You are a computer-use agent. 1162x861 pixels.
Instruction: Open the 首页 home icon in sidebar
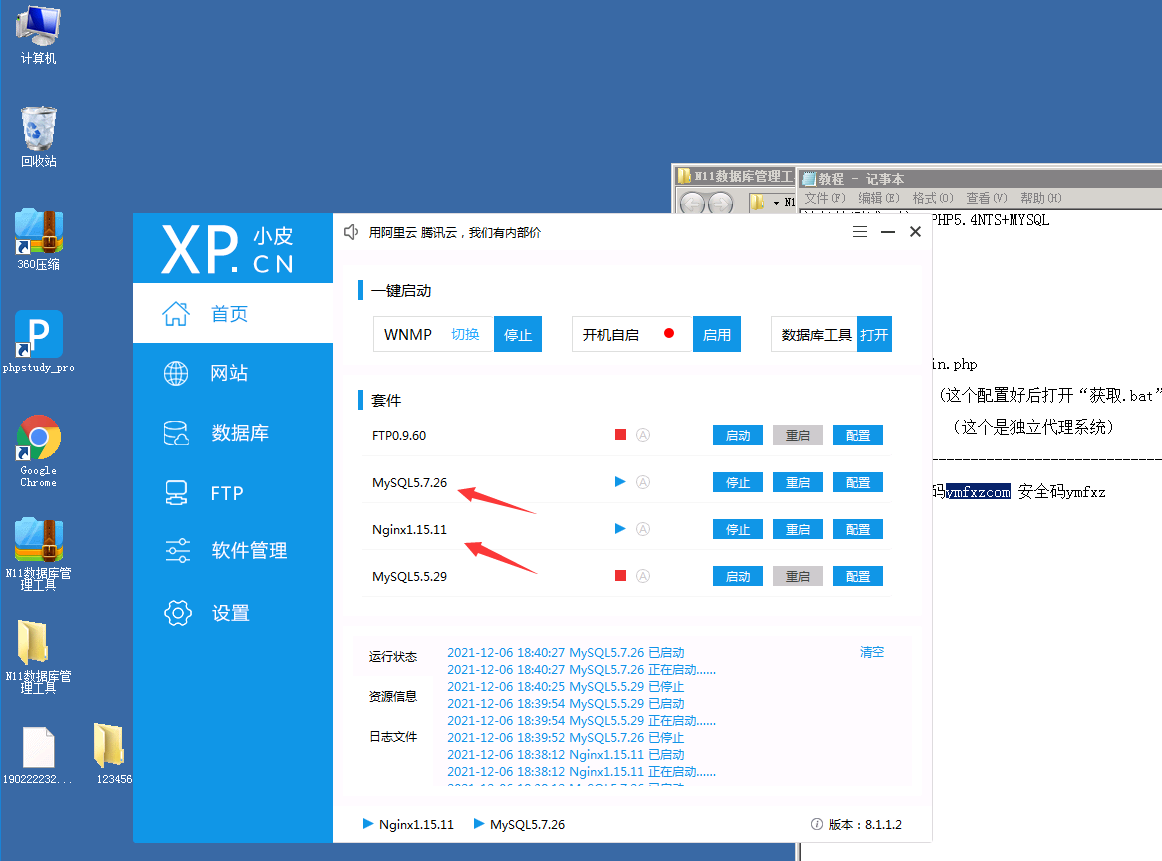click(176, 314)
